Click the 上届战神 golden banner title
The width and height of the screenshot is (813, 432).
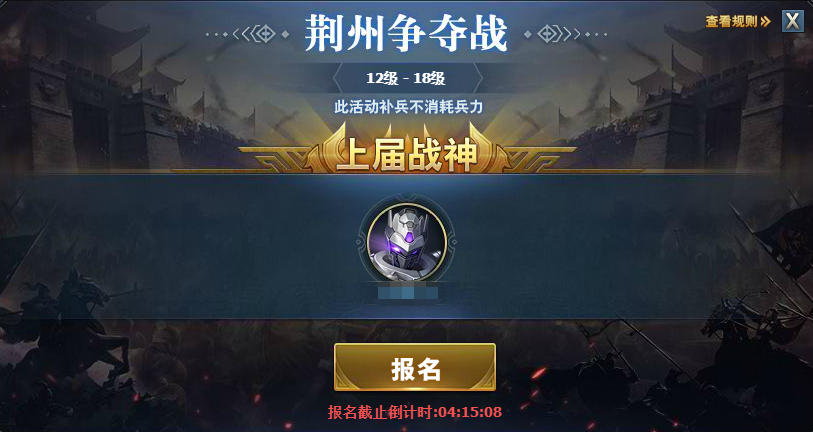(x=408, y=156)
